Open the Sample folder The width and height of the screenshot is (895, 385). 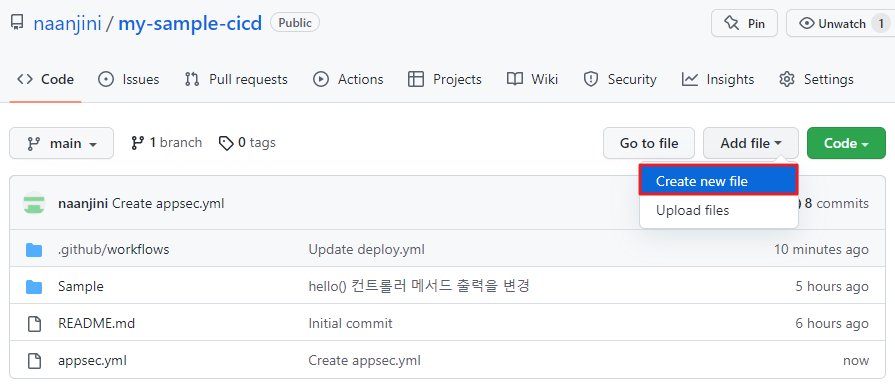coord(80,286)
